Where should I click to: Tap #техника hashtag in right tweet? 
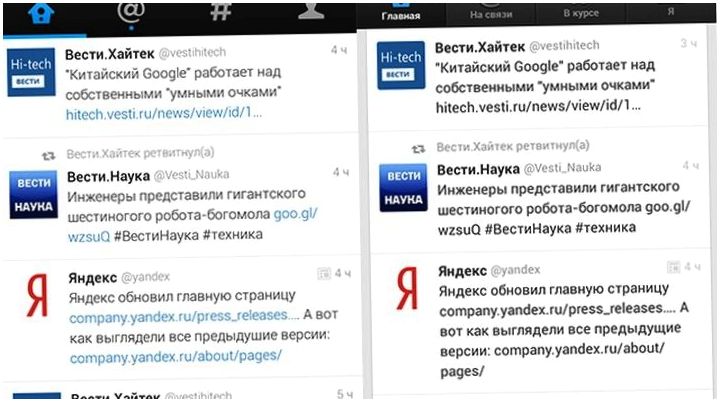(x=606, y=228)
